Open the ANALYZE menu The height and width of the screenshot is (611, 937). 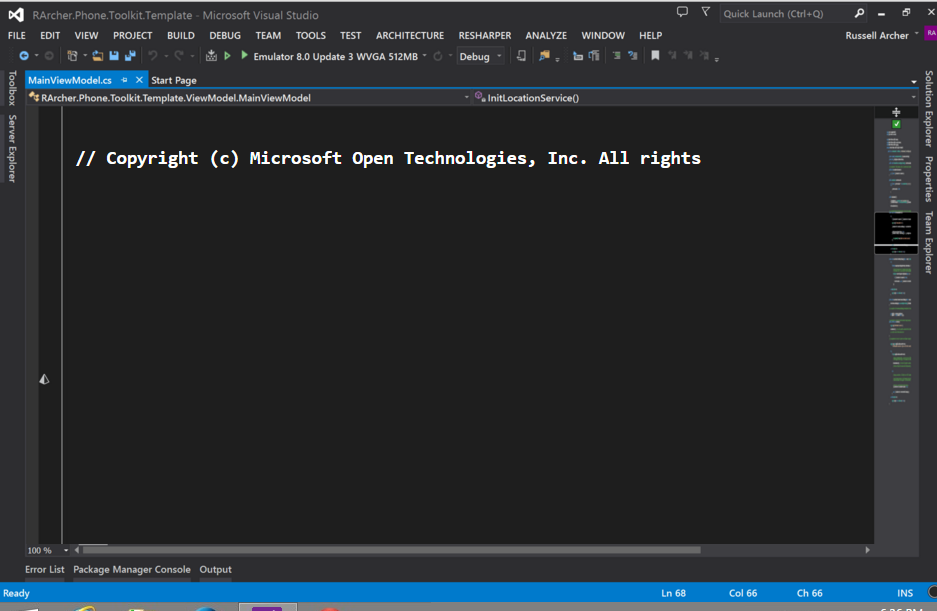pos(546,35)
